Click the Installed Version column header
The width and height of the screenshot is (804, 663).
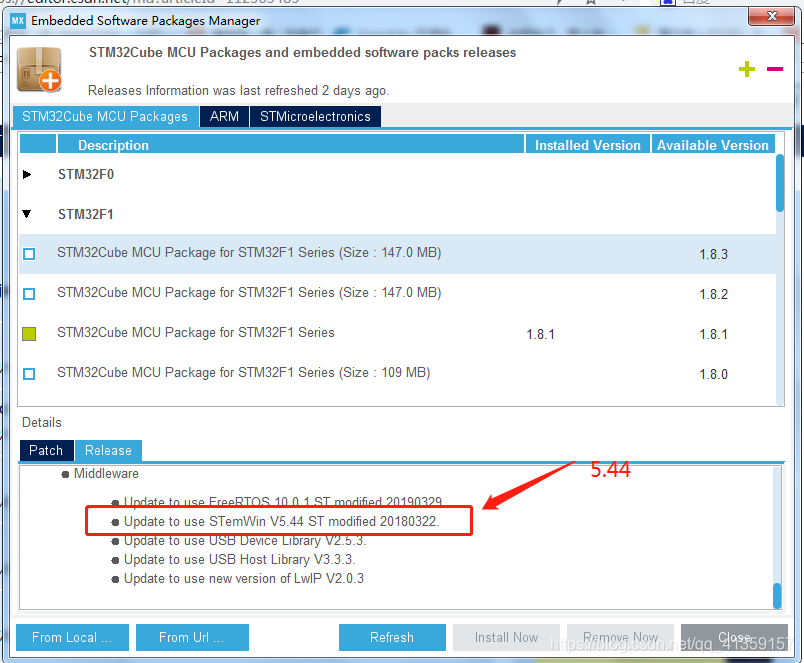588,145
